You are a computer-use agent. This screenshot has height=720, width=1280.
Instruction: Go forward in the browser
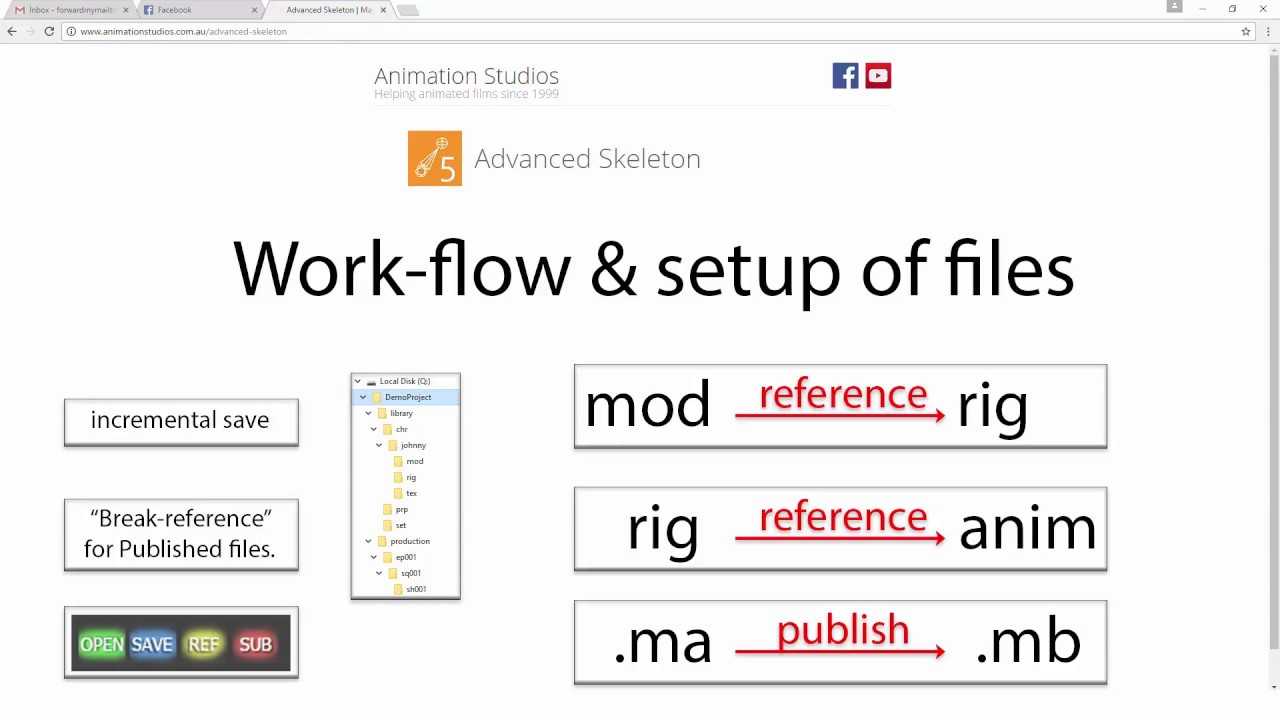click(30, 31)
